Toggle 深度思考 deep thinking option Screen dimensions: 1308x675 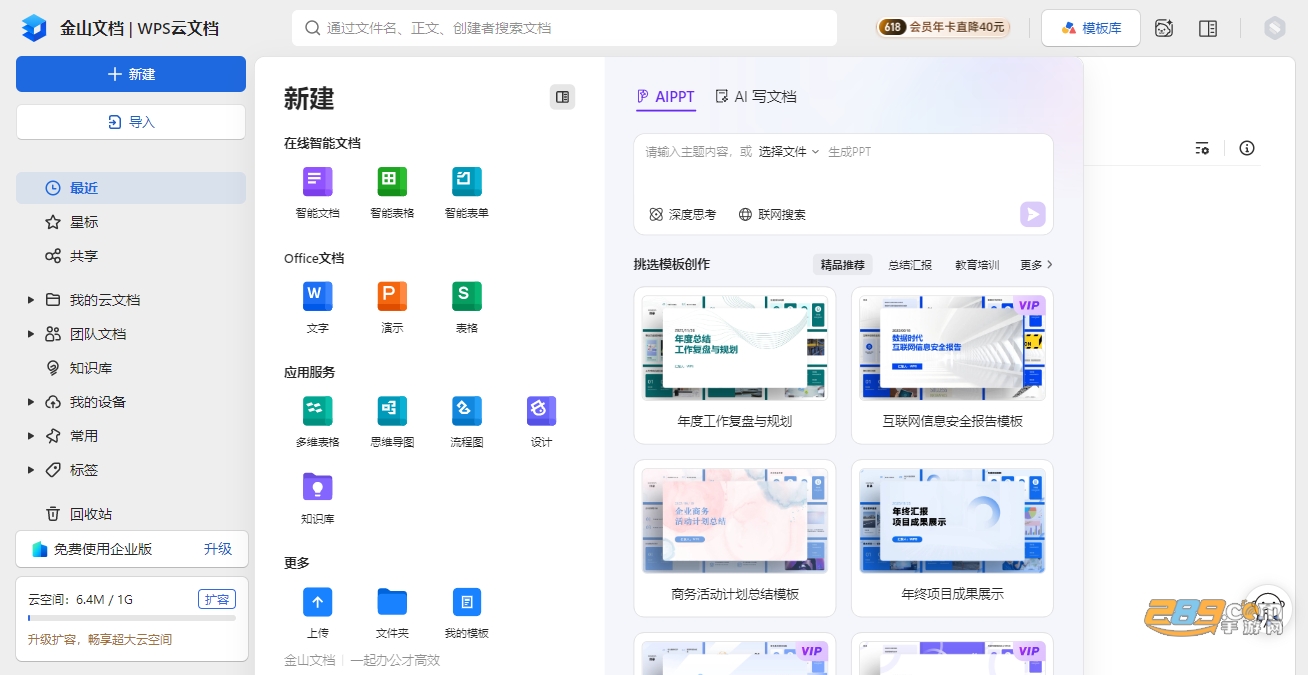click(683, 214)
